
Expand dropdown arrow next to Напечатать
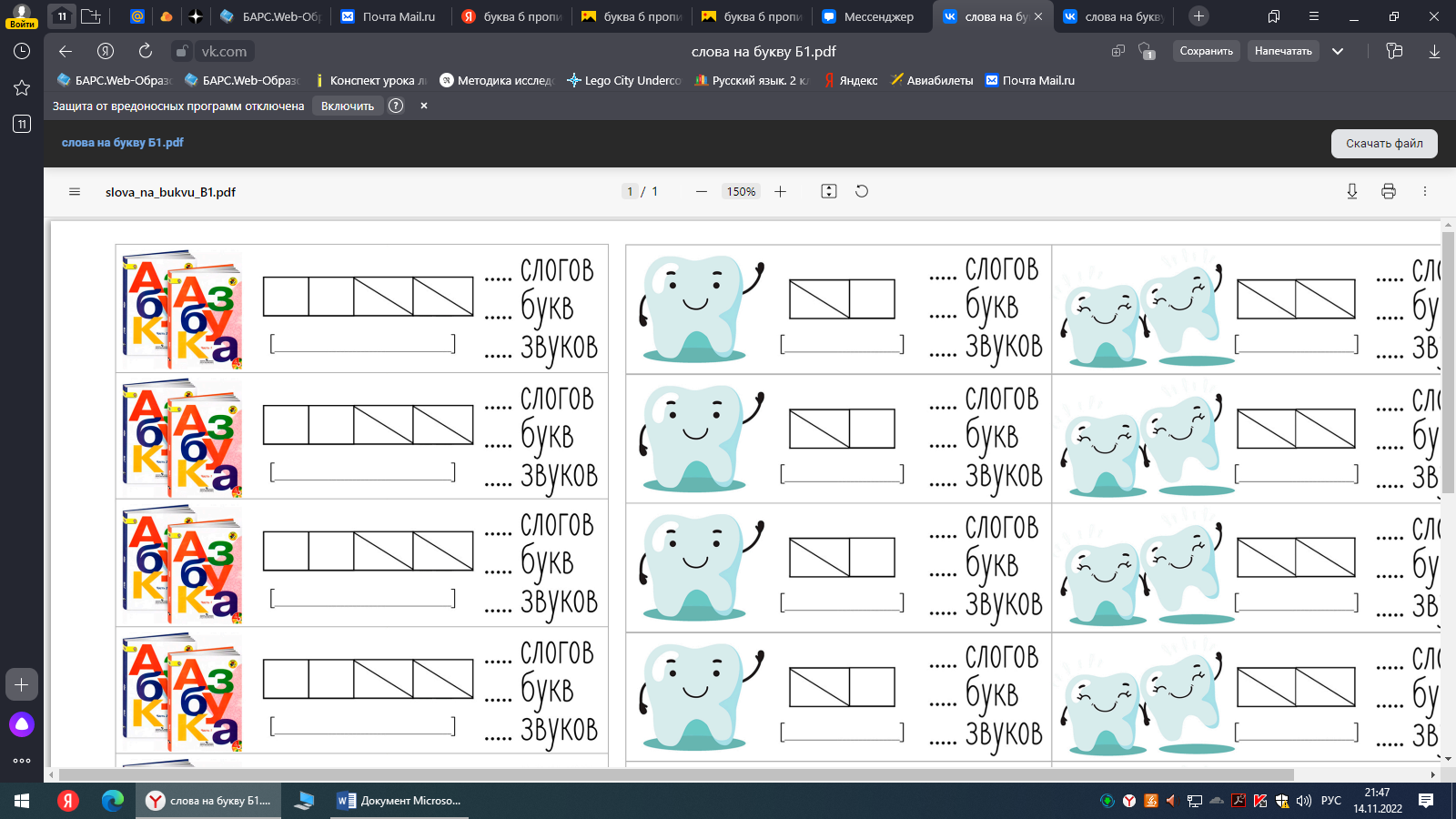[1338, 51]
